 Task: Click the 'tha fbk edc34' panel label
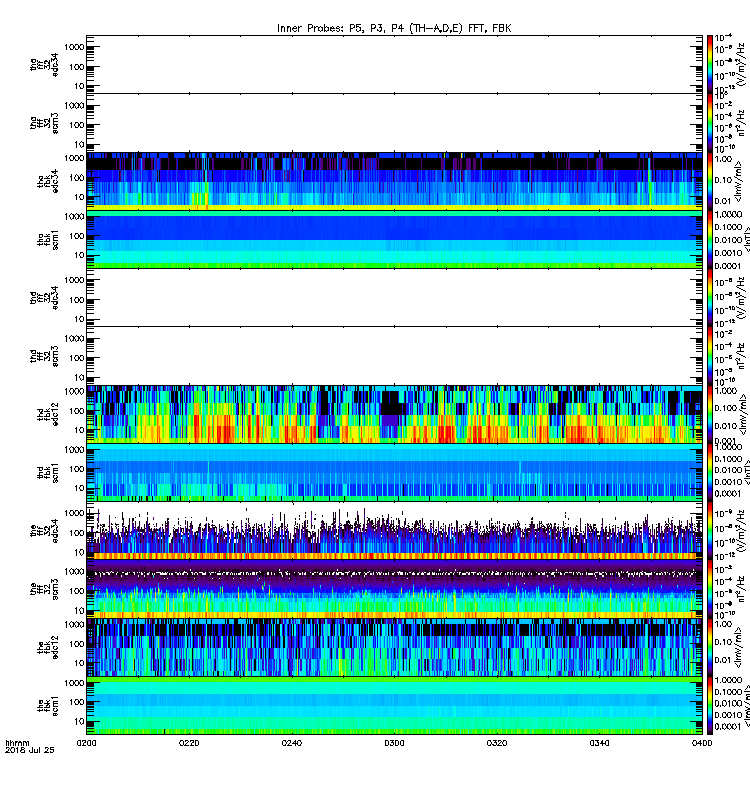tap(48, 181)
